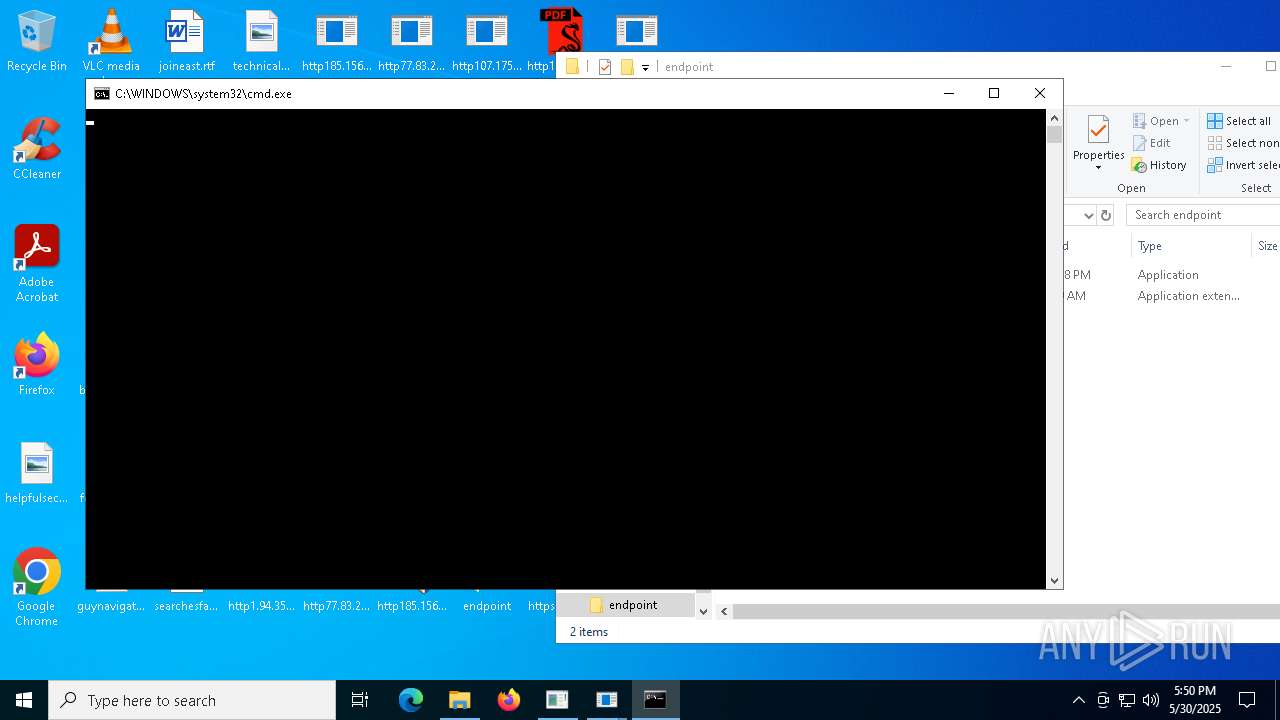Click the PDF file icon on desktop
Image resolution: width=1280 pixels, height=720 pixels.
pos(561,30)
